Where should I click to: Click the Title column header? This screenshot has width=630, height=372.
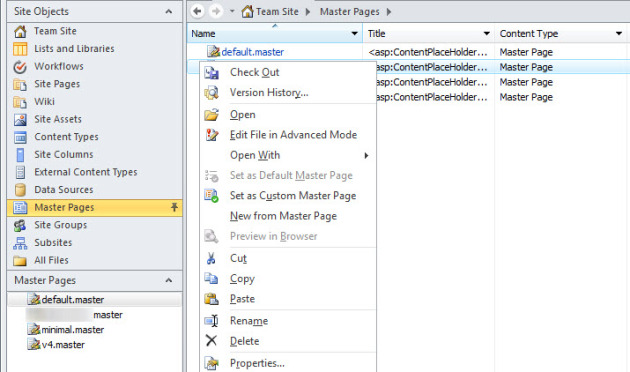(428, 34)
